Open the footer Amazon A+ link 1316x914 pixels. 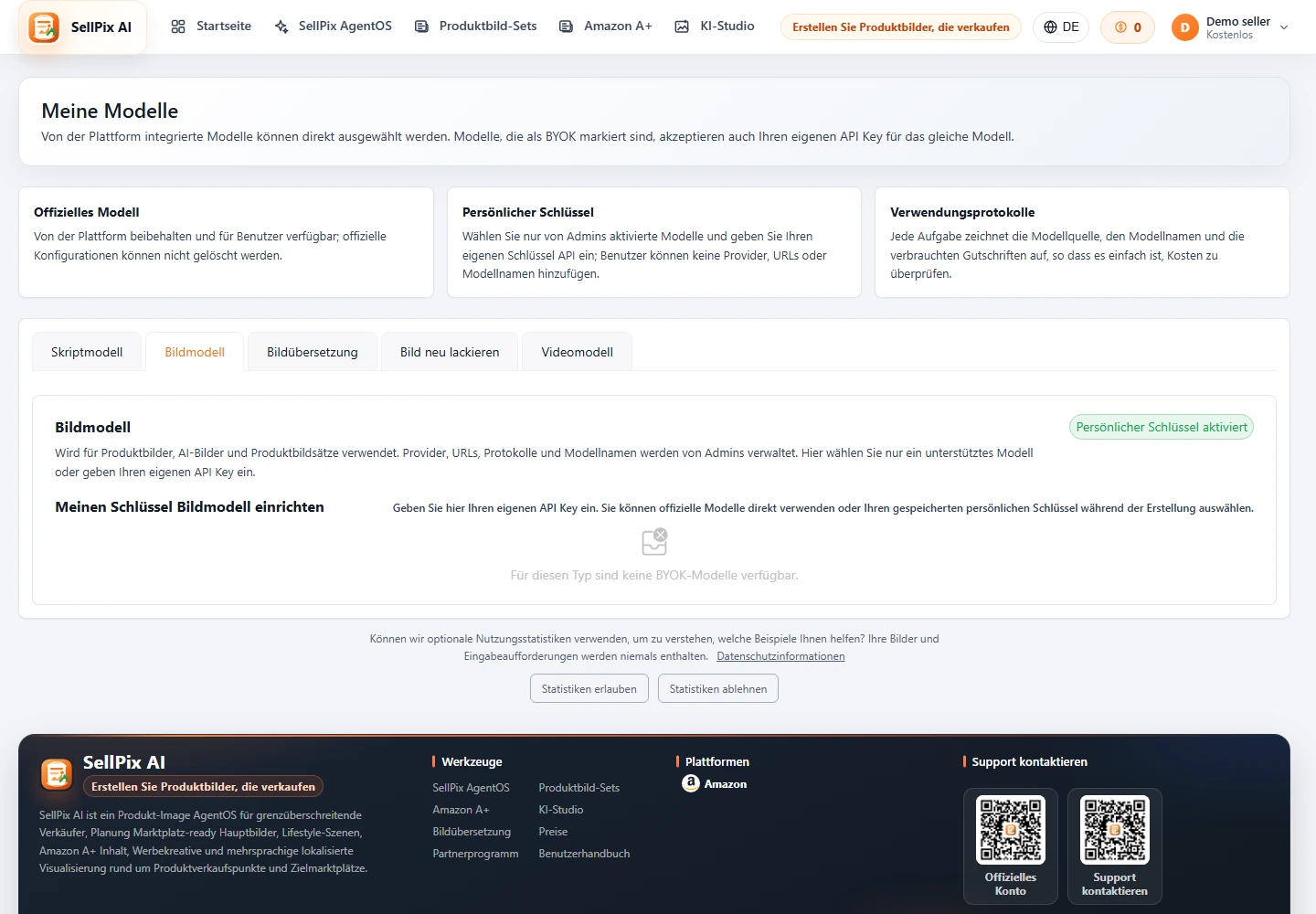461,810
